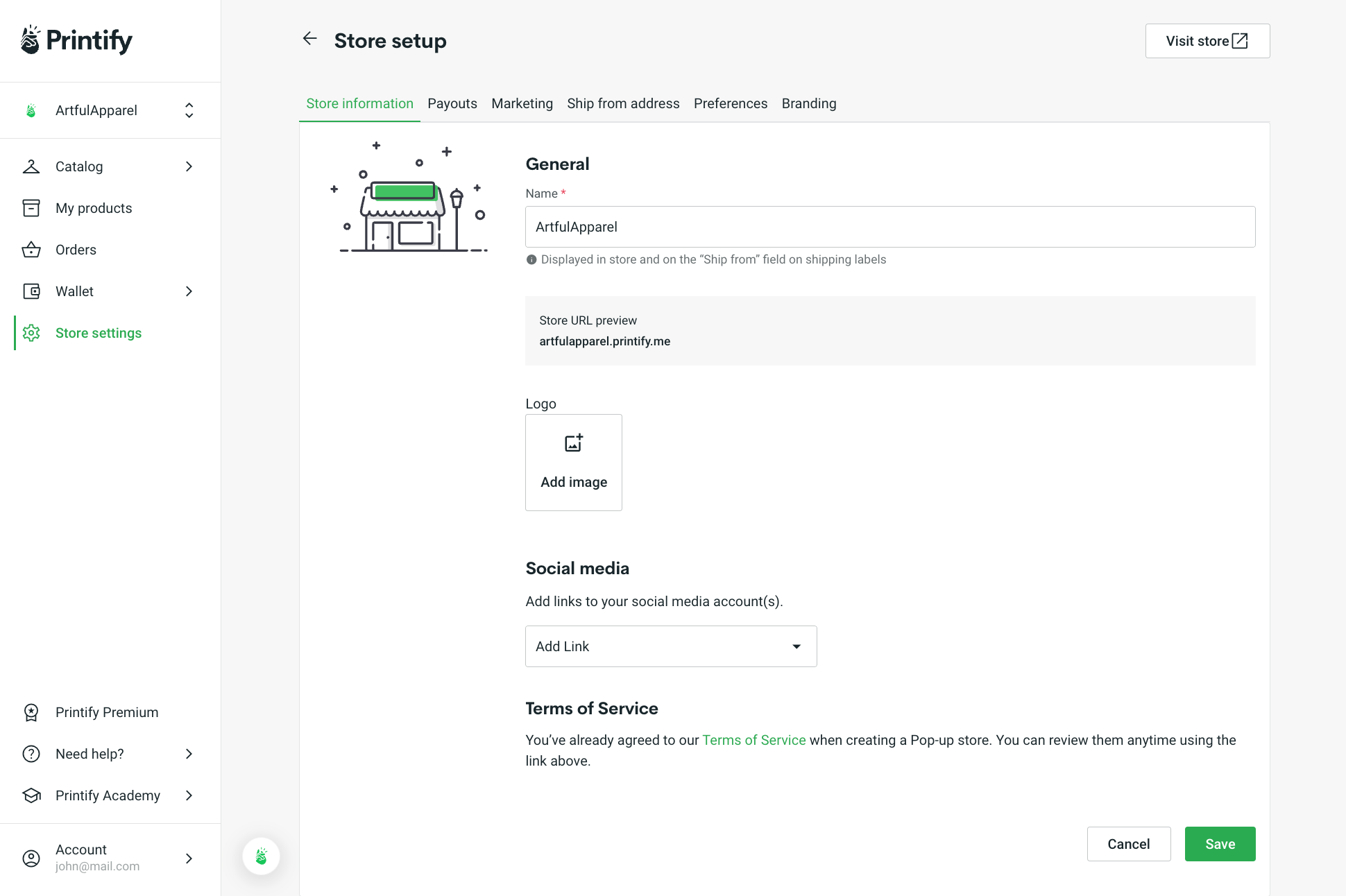Screen dimensions: 1346x896
Task: Switch to the Payouts tab
Action: (x=452, y=103)
